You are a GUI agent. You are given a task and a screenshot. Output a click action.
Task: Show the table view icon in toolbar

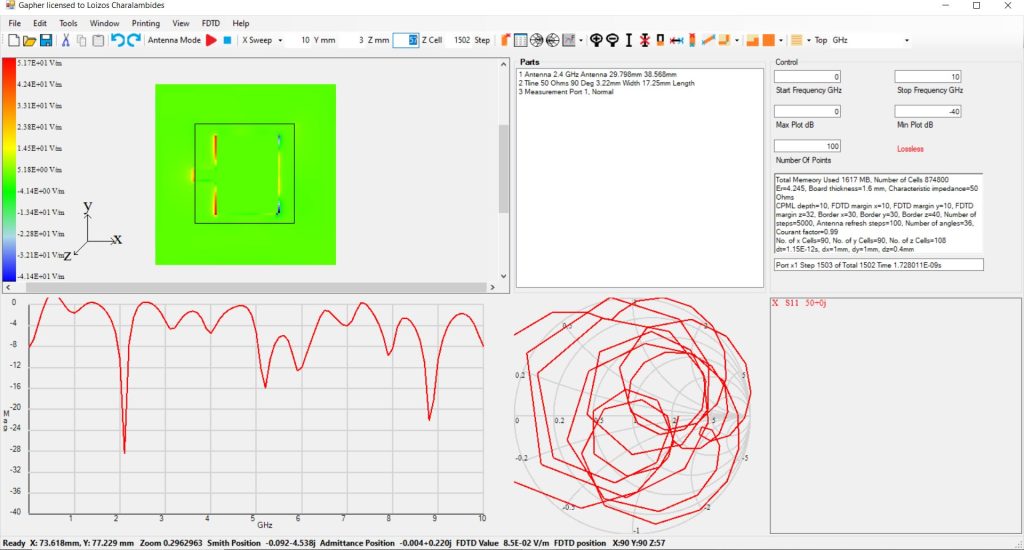tap(520, 40)
